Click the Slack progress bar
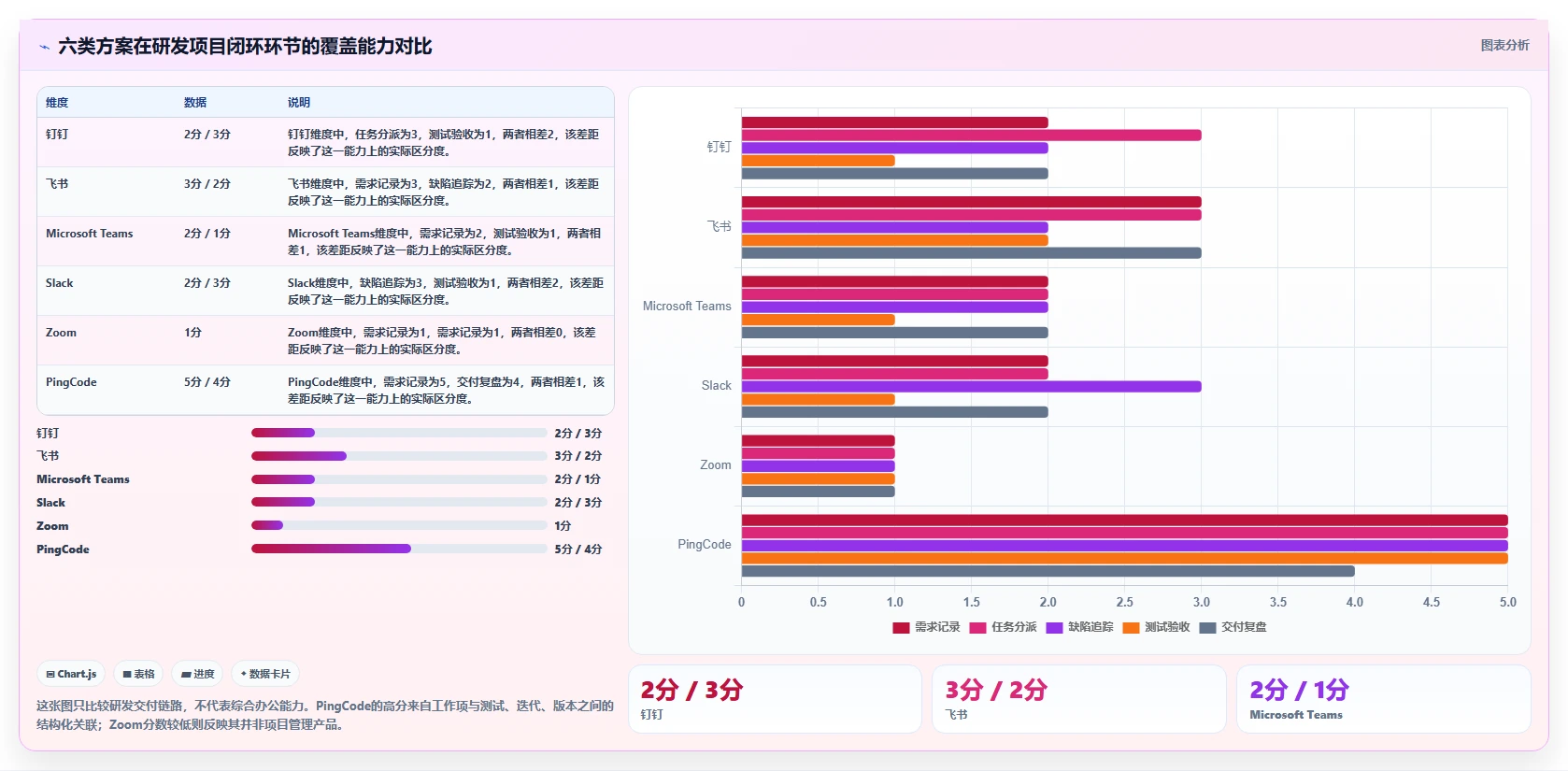 click(399, 503)
